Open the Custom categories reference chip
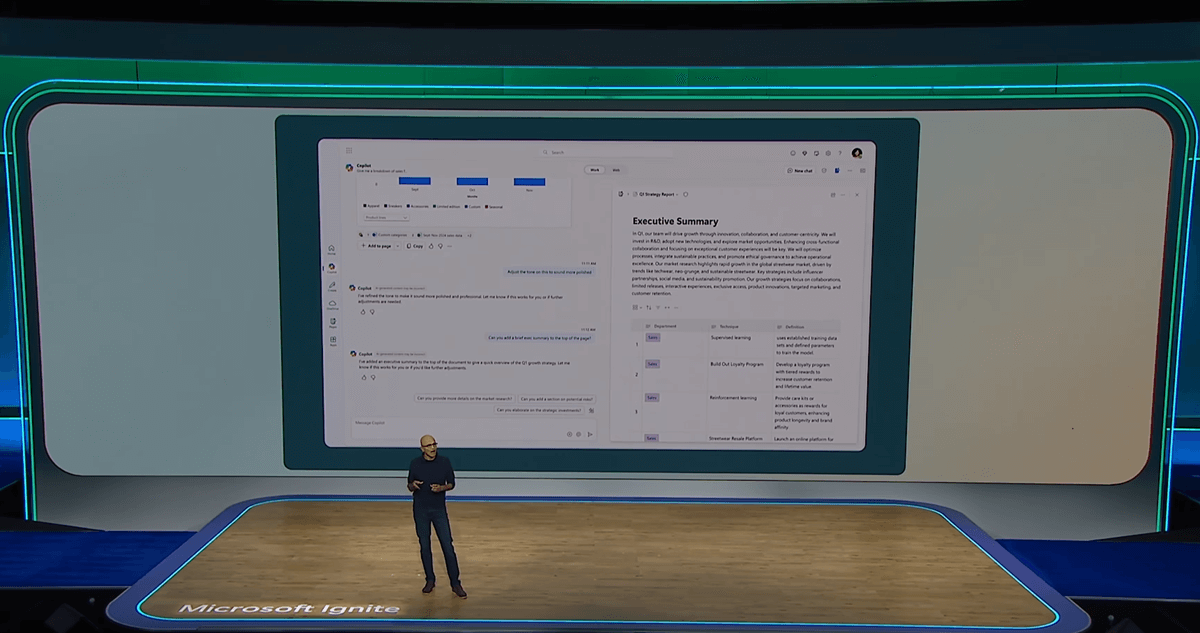 pos(389,235)
